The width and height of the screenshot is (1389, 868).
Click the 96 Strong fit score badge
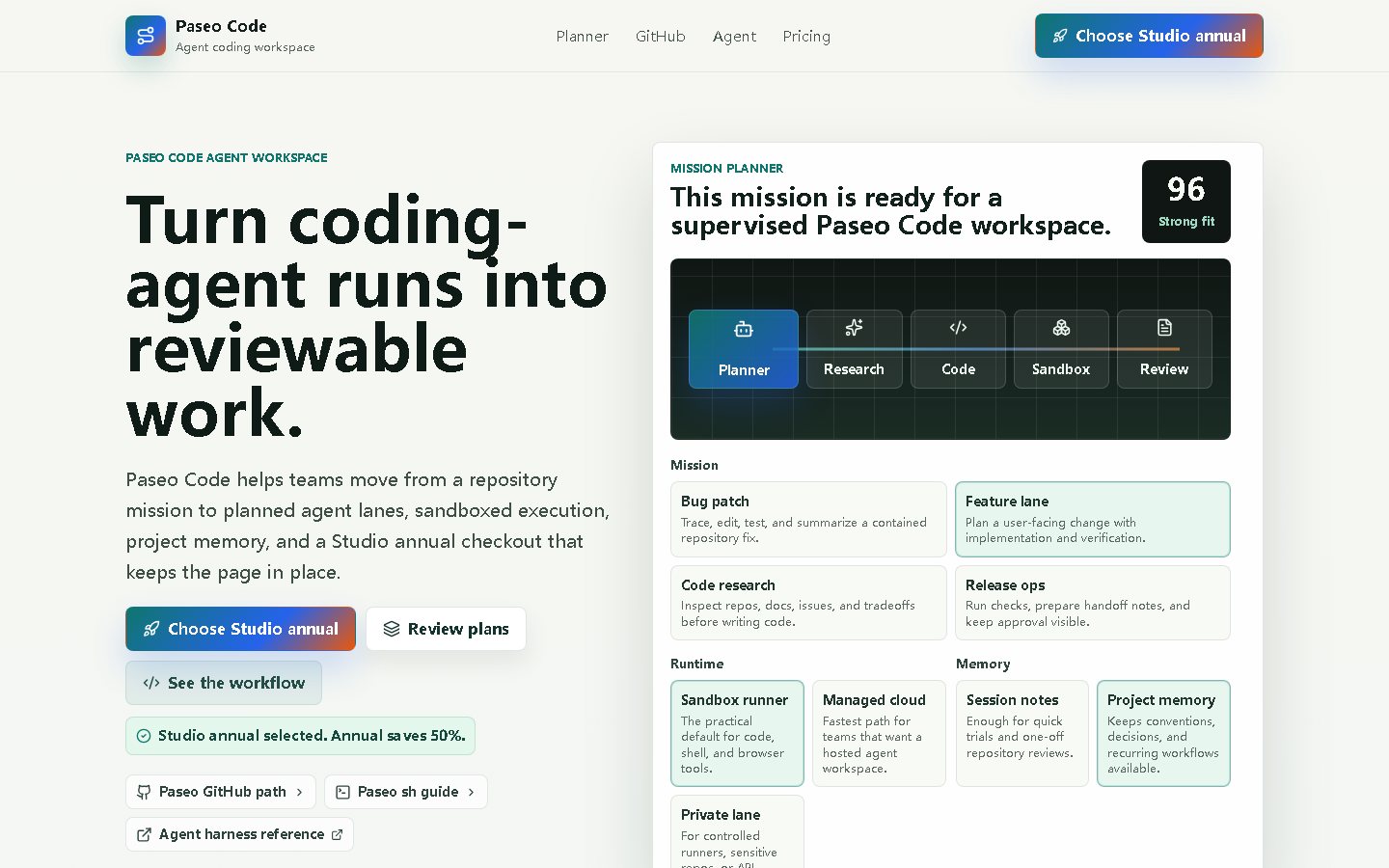[1186, 202]
